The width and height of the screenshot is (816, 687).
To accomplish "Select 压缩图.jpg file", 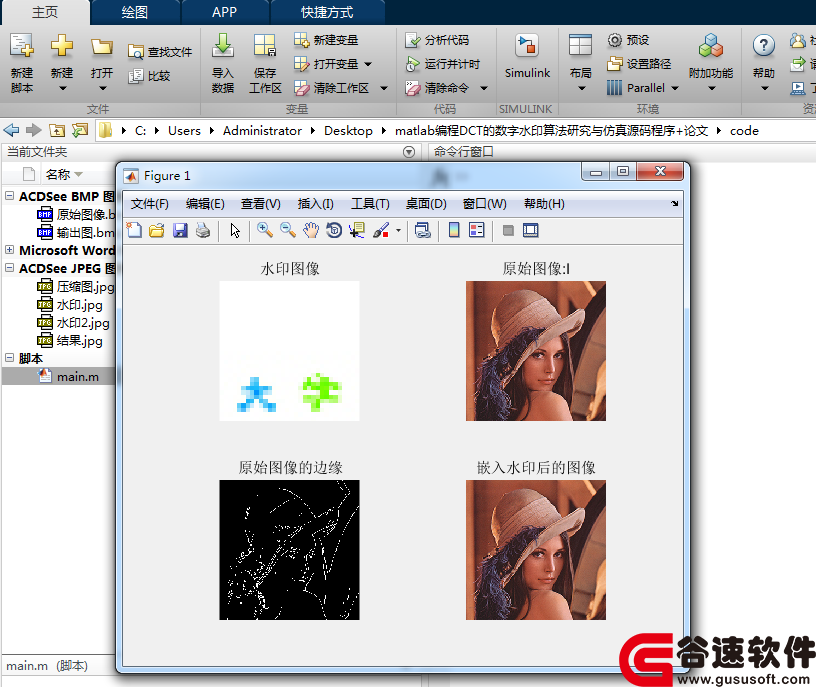I will 76,287.
